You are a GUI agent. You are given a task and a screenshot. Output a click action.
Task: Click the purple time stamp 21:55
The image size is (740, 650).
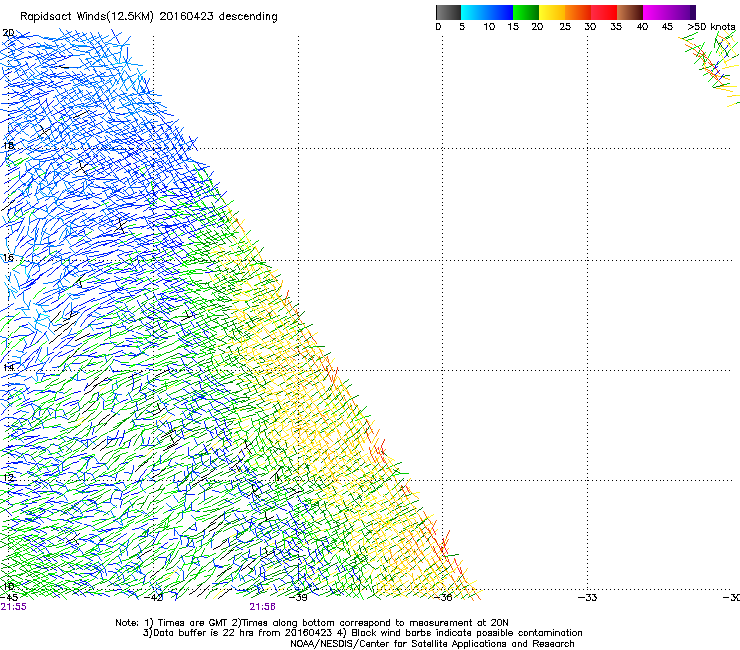pos(14,607)
